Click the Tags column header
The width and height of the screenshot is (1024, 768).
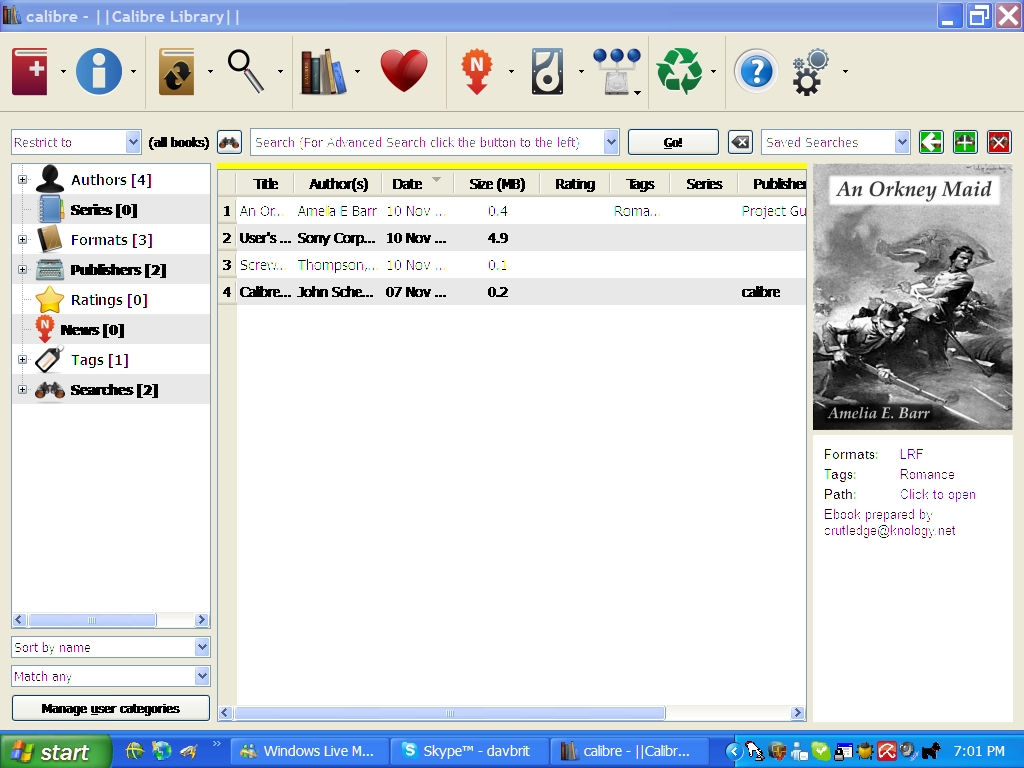pyautogui.click(x=640, y=184)
